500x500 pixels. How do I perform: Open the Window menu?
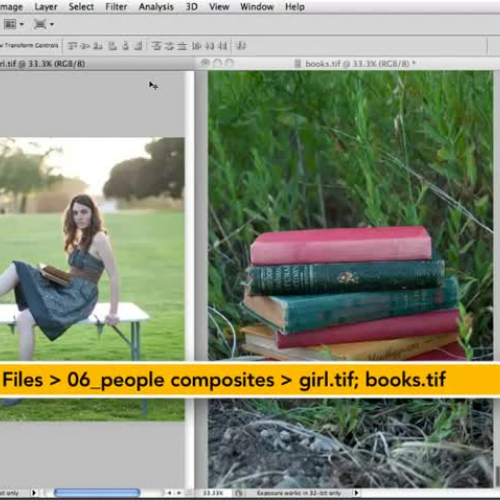pyautogui.click(x=257, y=7)
